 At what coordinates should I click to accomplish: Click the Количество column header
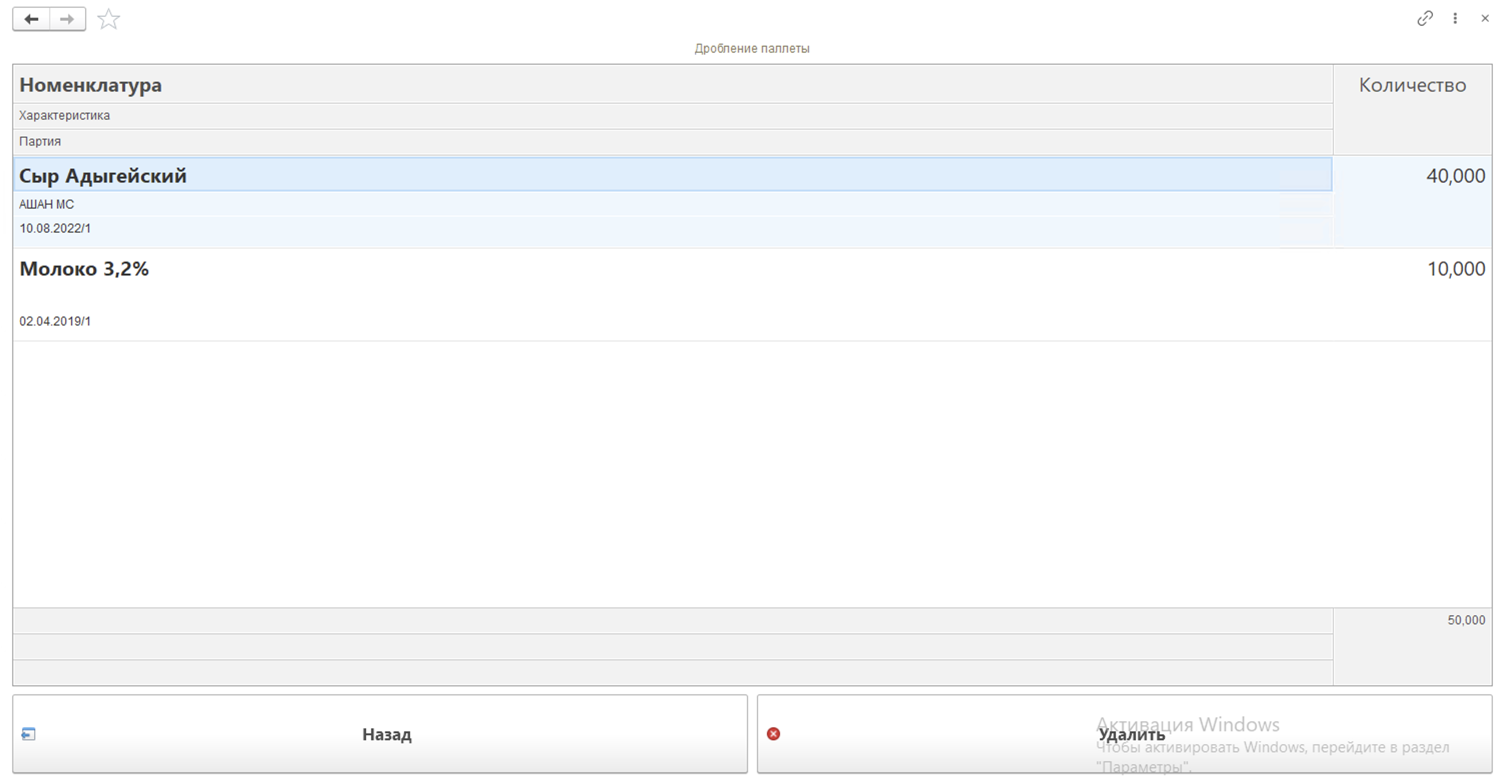click(1411, 85)
